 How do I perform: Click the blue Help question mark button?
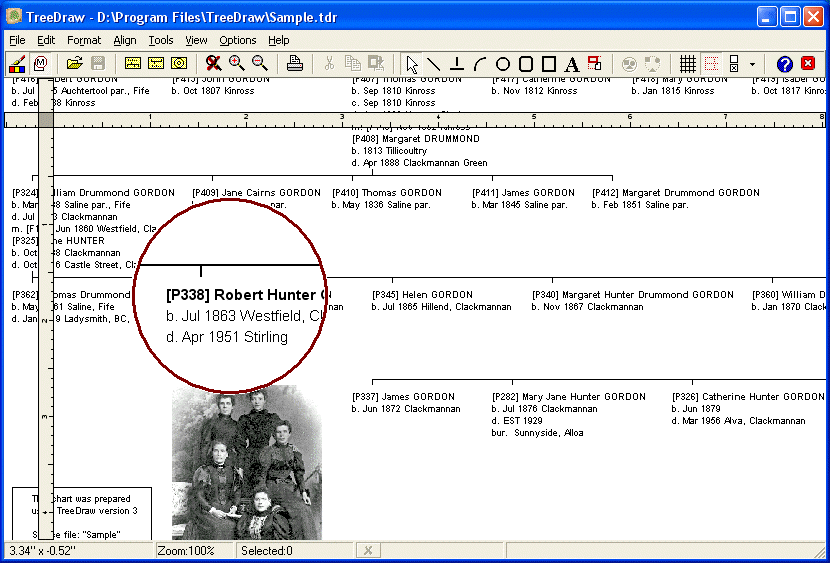coord(784,64)
